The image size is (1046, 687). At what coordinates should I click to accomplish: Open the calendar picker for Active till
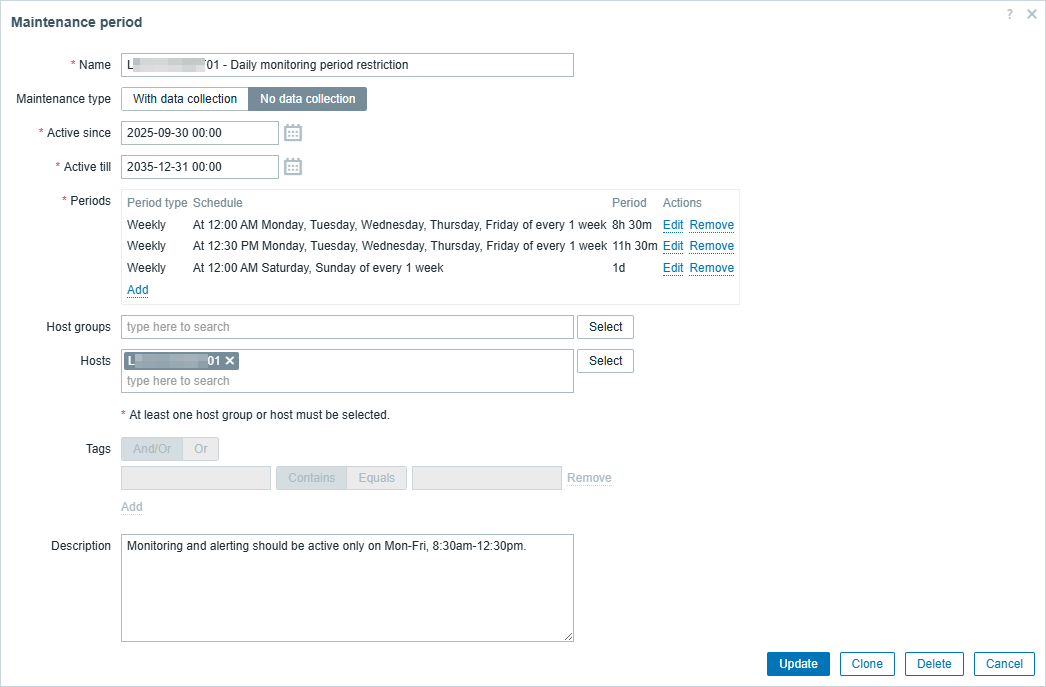tap(293, 167)
